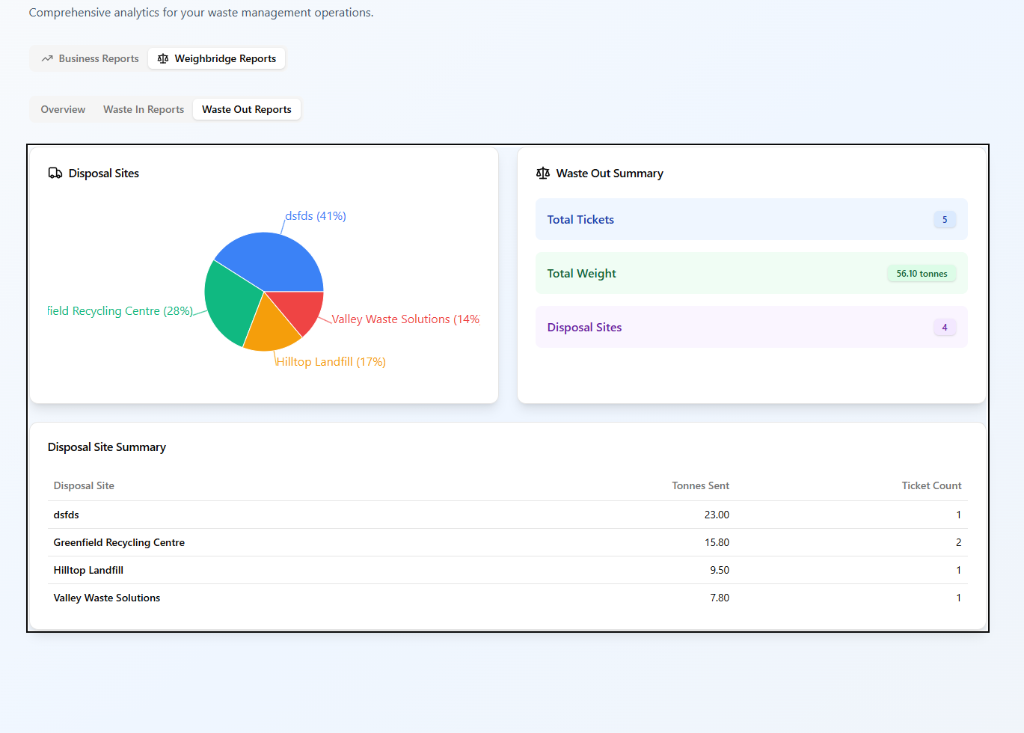The height and width of the screenshot is (733, 1024).
Task: Select Valley Waste Solutions in the table
Action: pos(106,598)
